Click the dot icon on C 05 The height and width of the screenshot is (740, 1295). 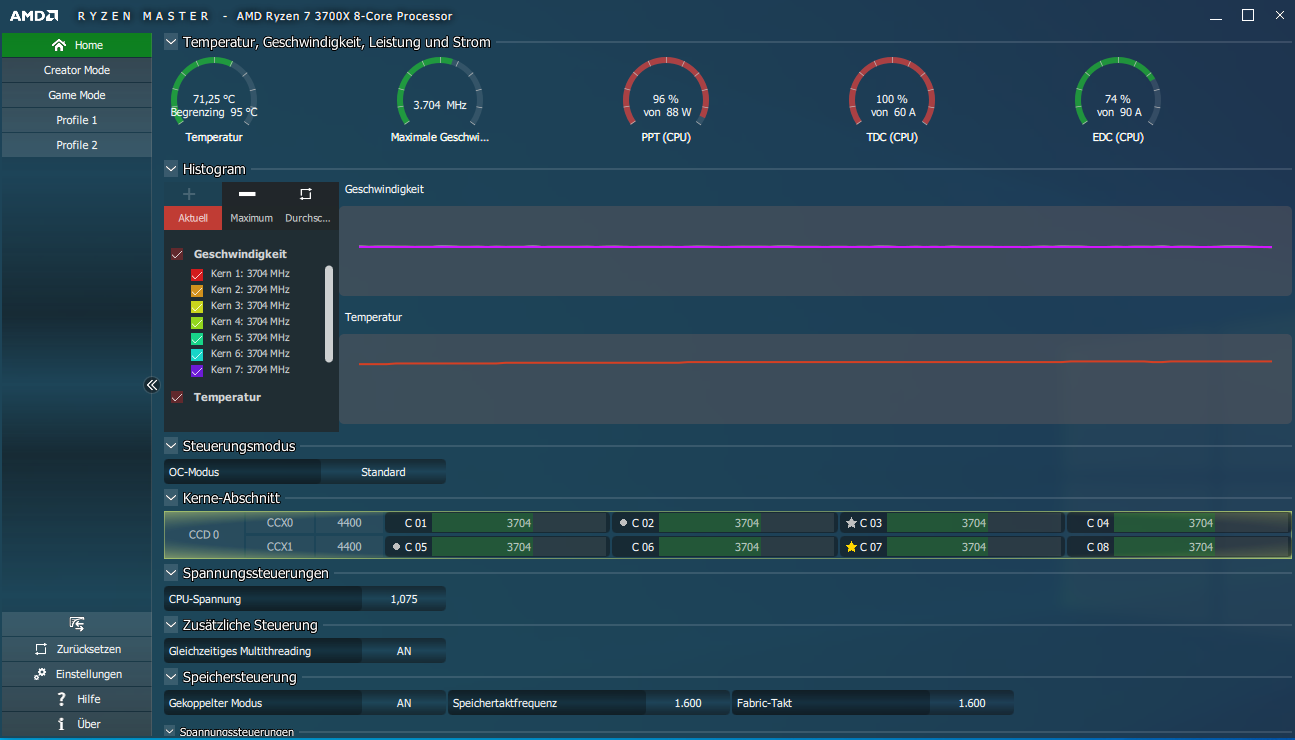pos(397,547)
